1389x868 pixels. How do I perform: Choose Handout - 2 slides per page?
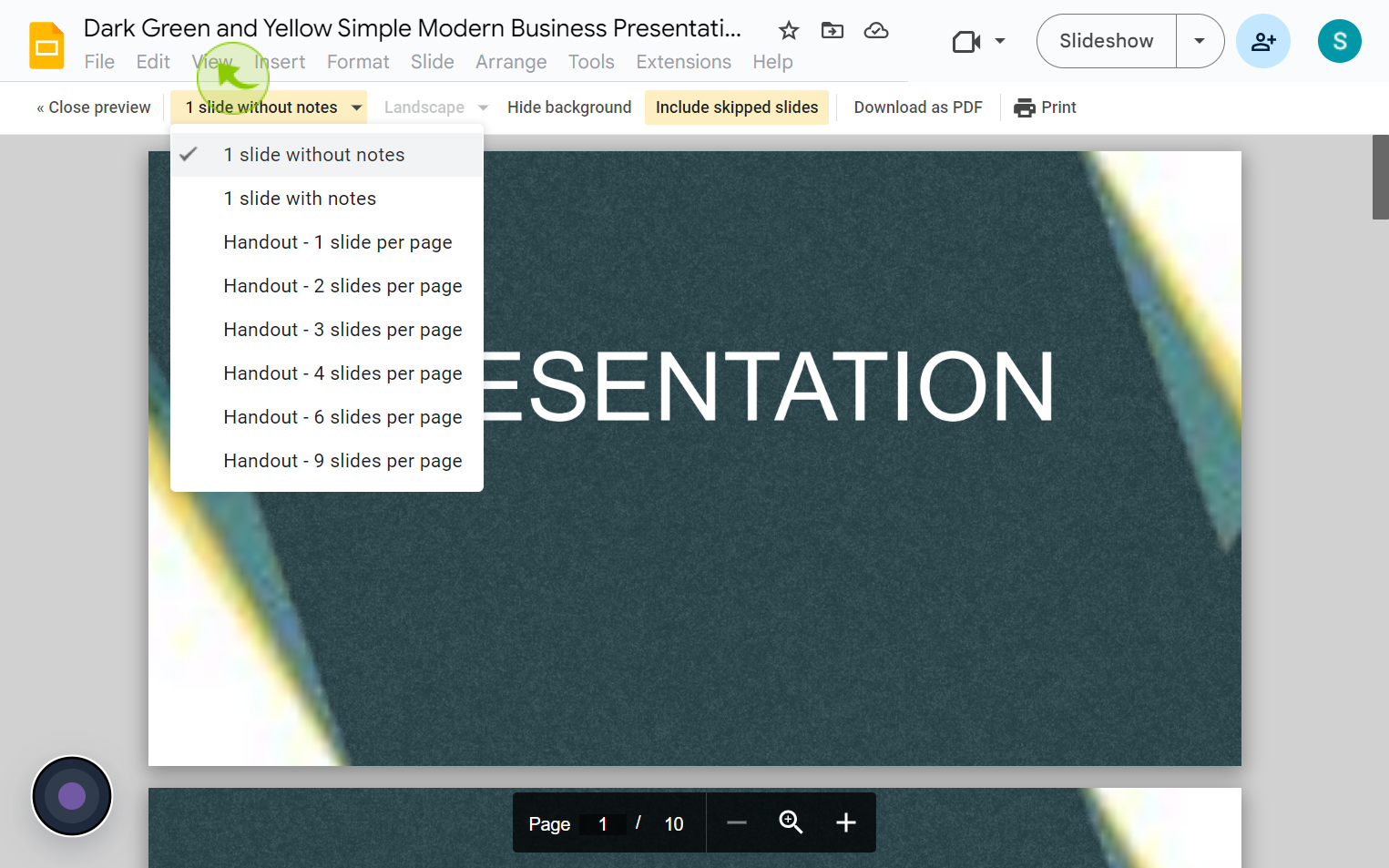pyautogui.click(x=327, y=286)
